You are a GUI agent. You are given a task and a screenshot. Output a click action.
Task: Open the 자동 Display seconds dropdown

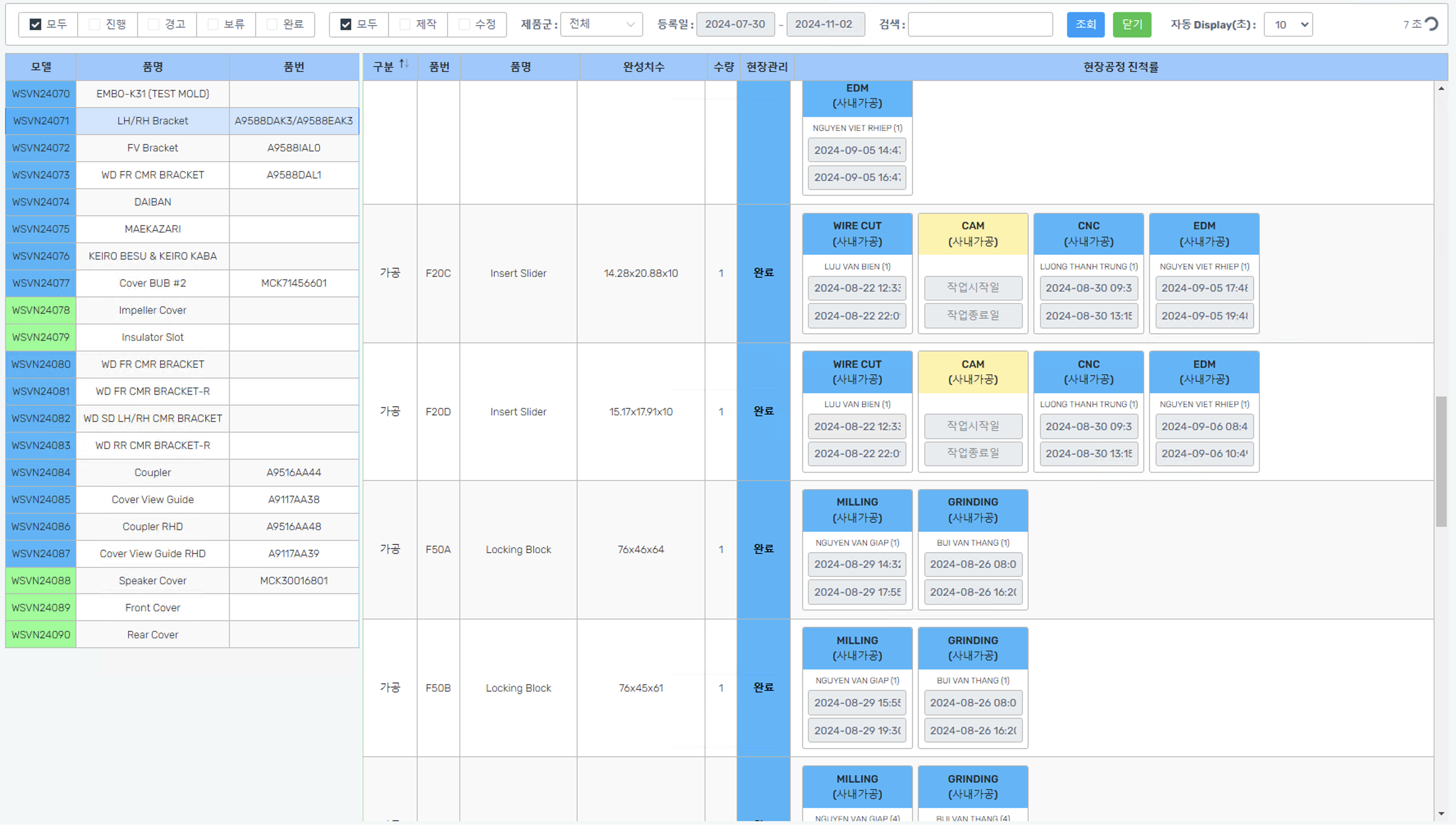(x=1288, y=24)
